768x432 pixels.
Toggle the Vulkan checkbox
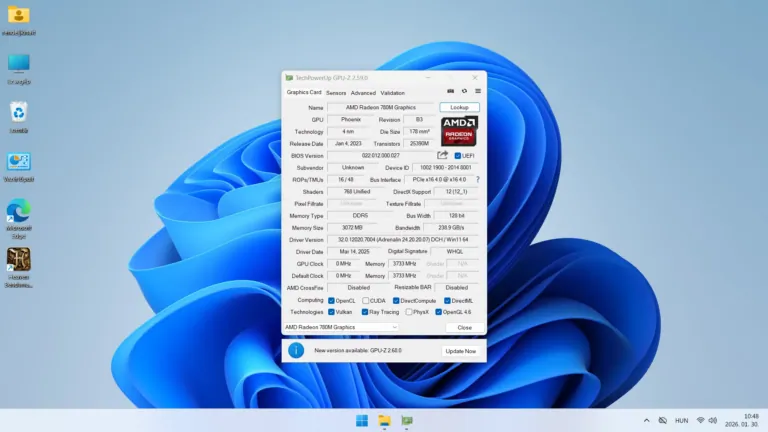pos(331,312)
